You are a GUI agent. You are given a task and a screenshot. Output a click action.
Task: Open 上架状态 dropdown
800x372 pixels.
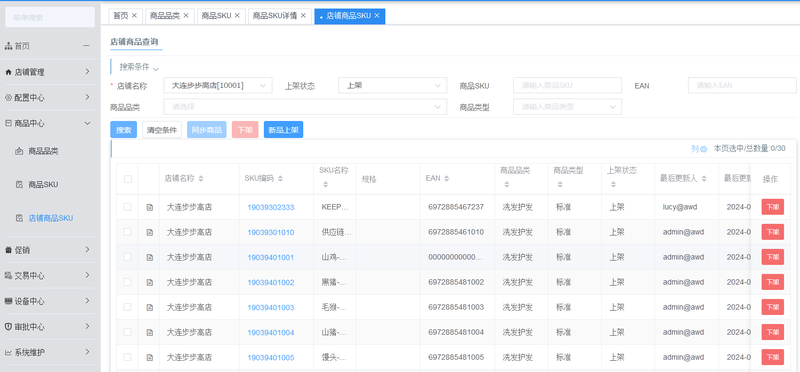[392, 85]
